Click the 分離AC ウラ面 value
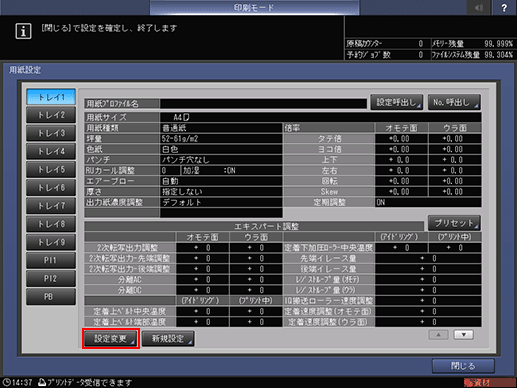Screen dimensions: 517x388 256,279
